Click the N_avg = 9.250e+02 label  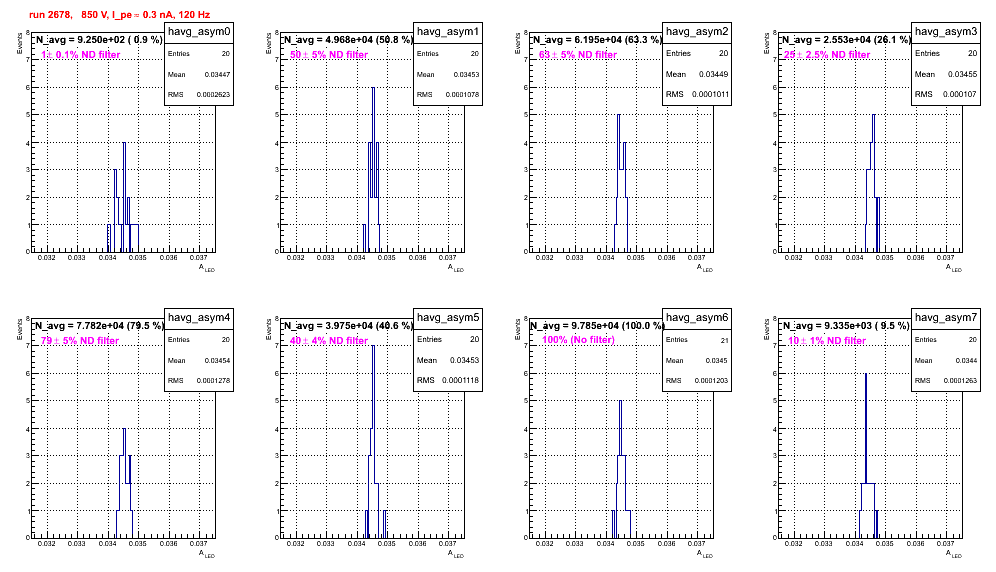click(98, 39)
